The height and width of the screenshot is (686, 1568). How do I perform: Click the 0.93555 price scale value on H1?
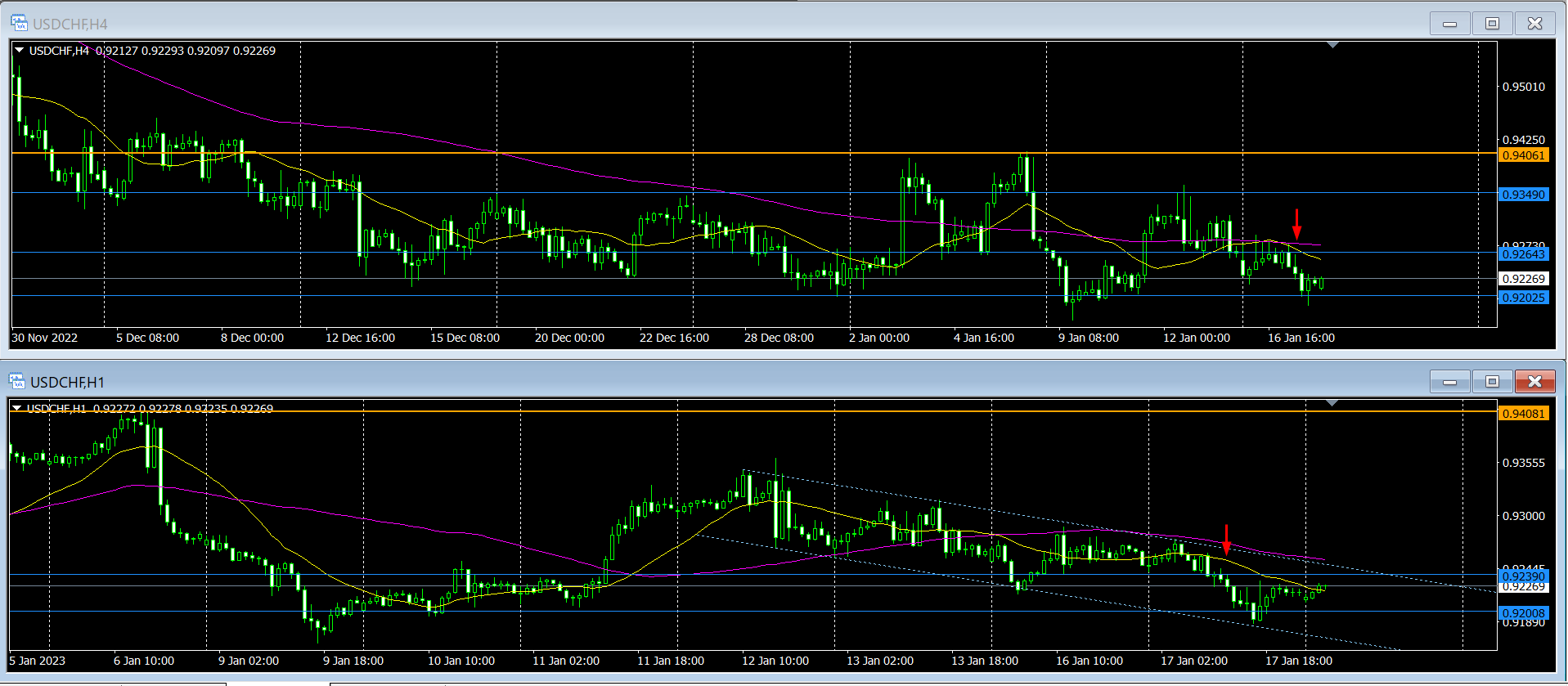[x=1524, y=463]
